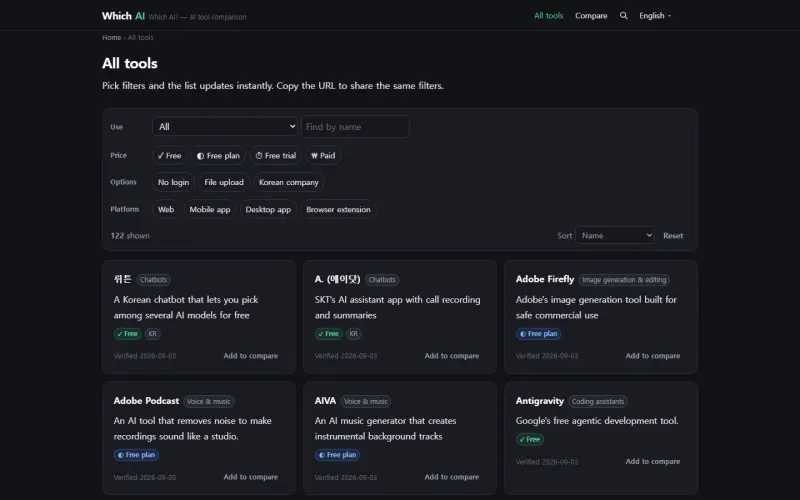This screenshot has width=800, height=500.
Task: Open the search magnifier icon in header
Action: coord(623,16)
